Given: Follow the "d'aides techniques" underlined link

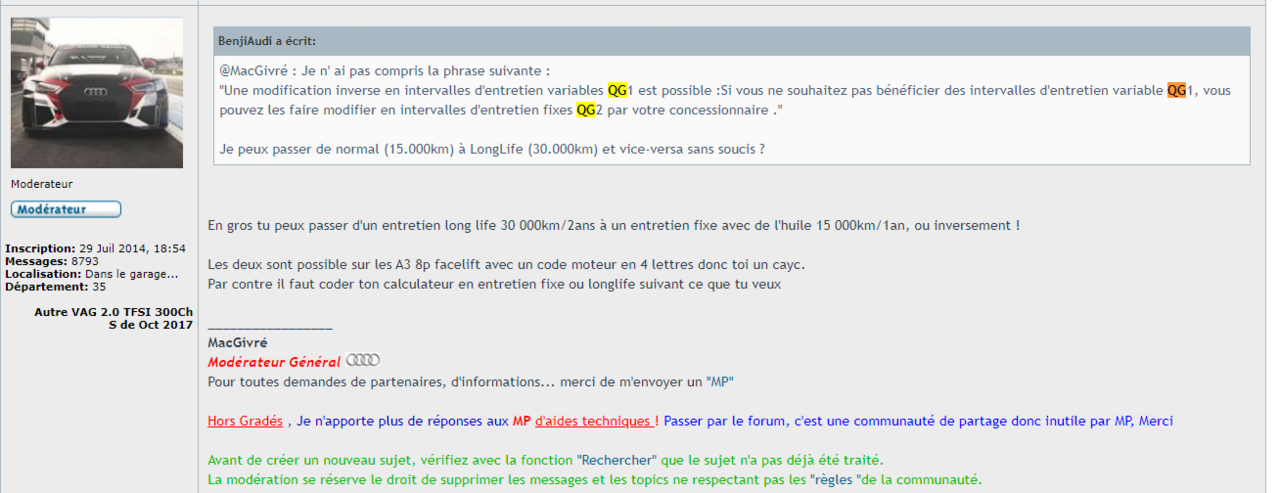Looking at the screenshot, I should (594, 421).
